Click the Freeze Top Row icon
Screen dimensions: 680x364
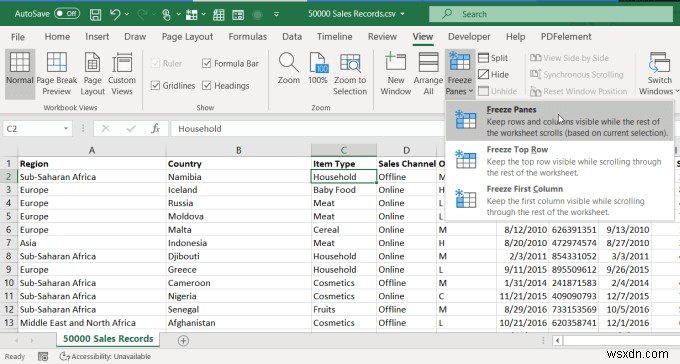point(466,159)
